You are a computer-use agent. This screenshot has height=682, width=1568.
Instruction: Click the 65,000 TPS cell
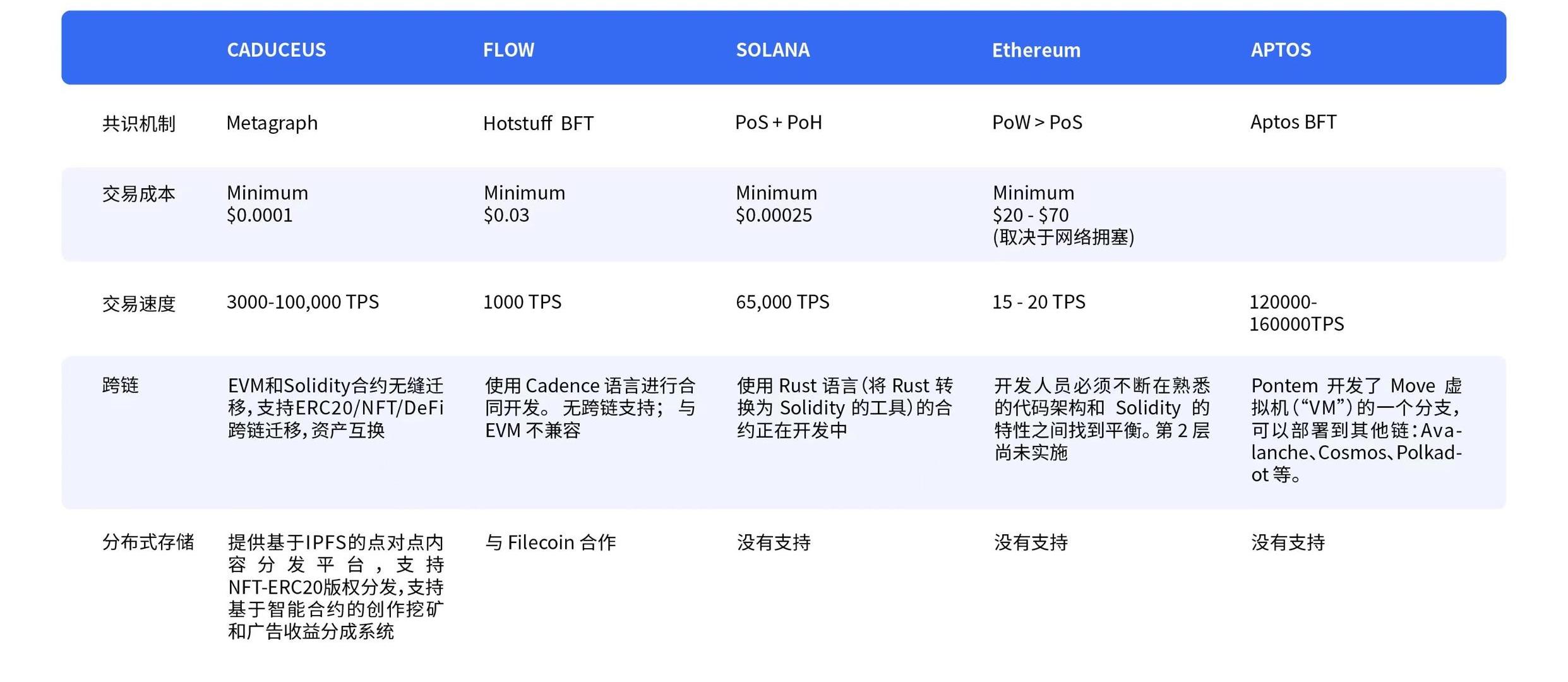tap(782, 302)
